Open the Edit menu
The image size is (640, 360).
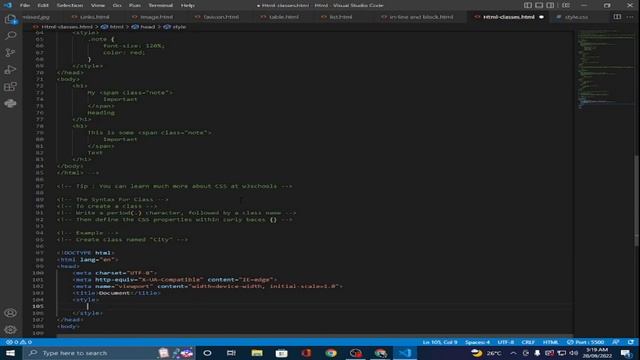coord(42,5)
